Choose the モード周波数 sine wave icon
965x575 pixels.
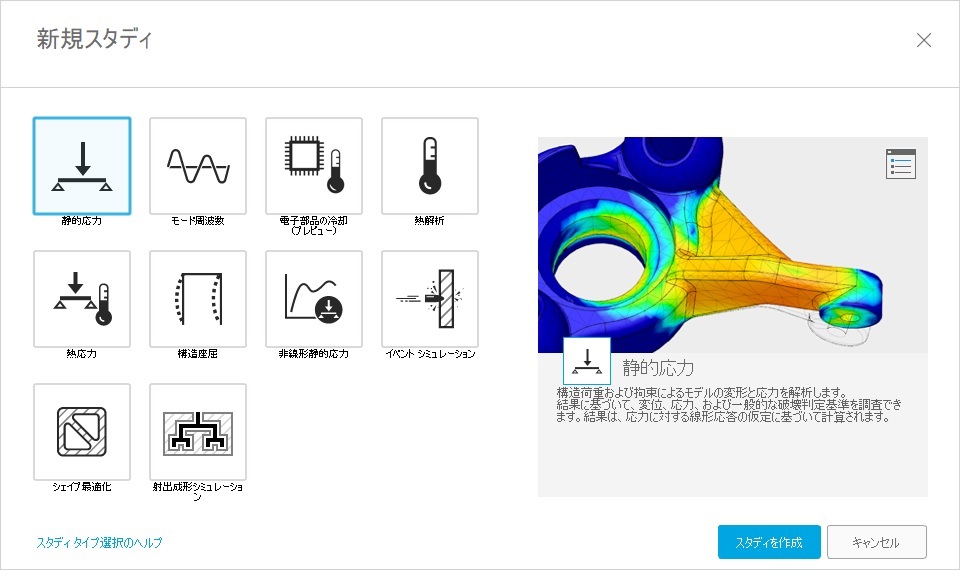pyautogui.click(x=198, y=166)
